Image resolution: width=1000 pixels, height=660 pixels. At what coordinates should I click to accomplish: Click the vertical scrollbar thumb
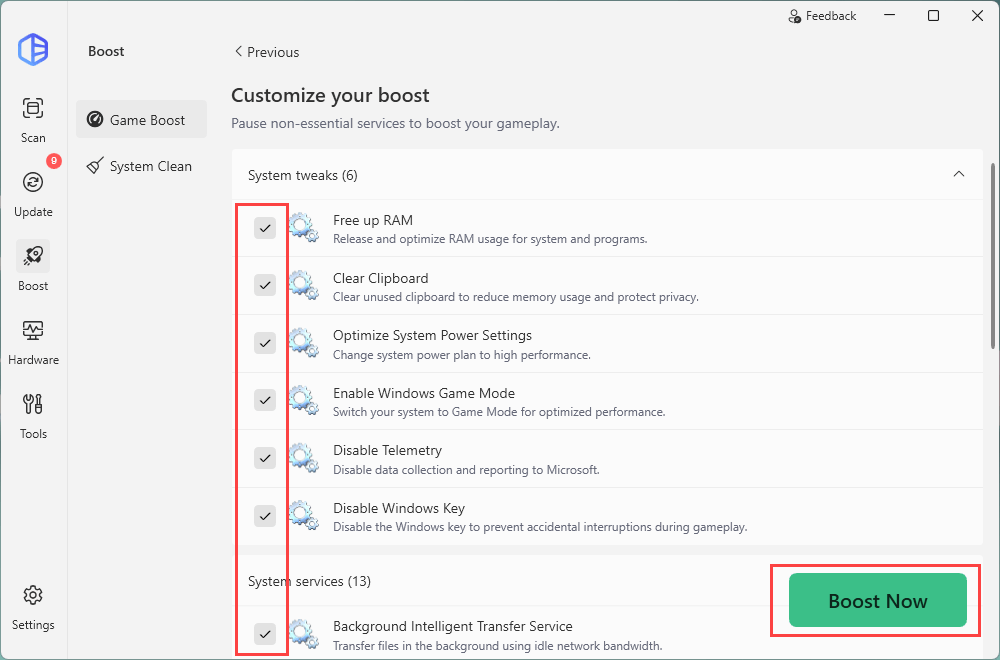coord(992,255)
